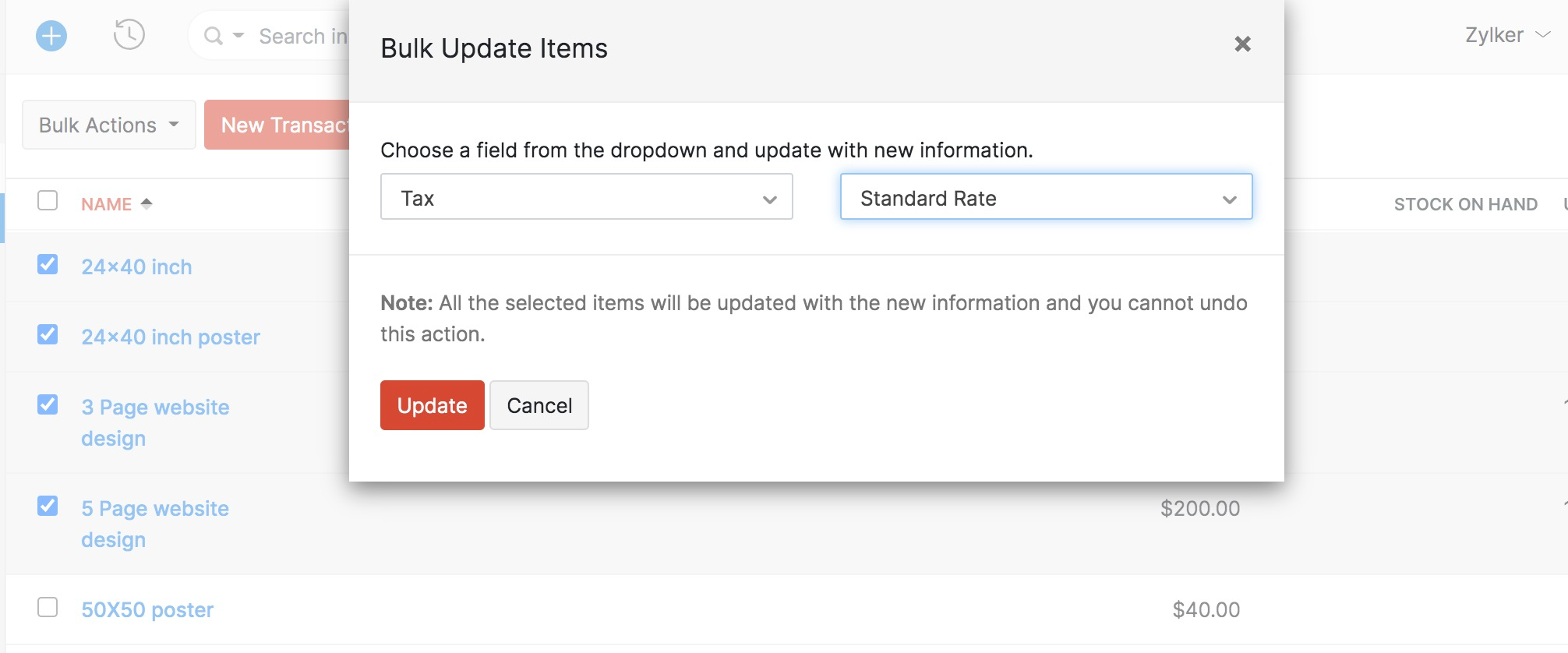Screen dimensions: 1568x653
Task: Open the recent history clock icon
Action: (x=129, y=35)
